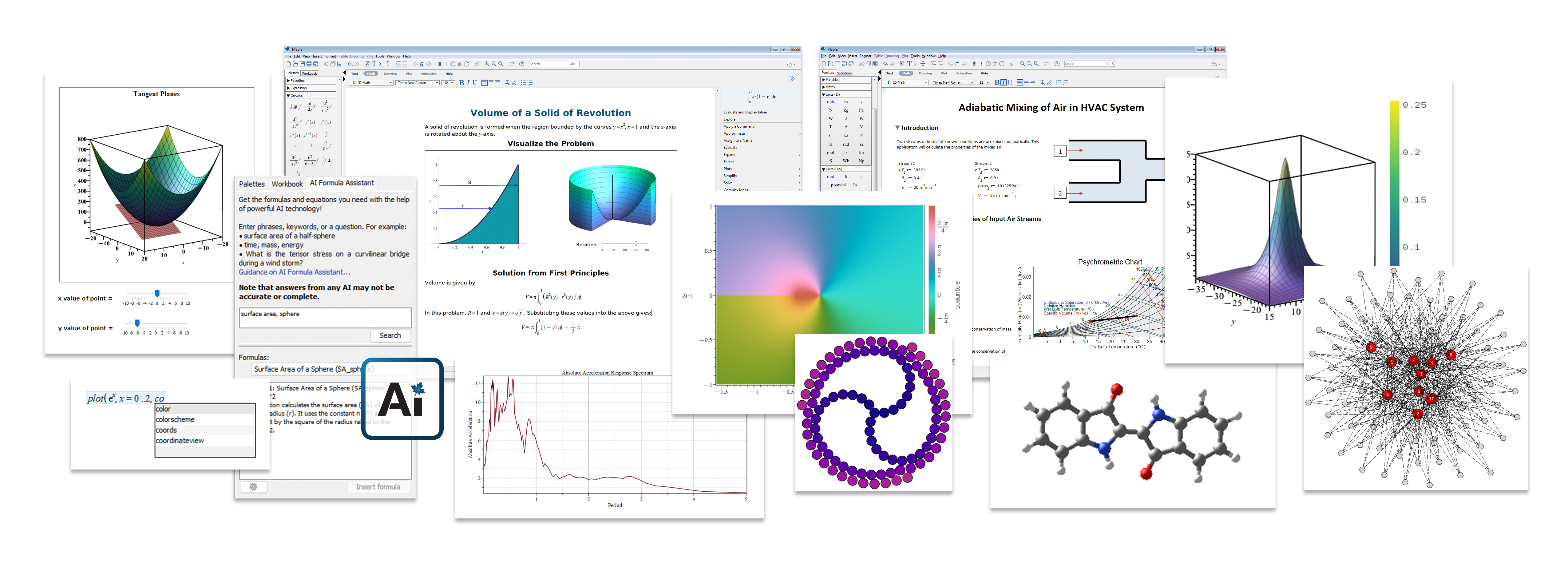Open Times New Roman font dropdown in HVAC window
Screen dimensions: 1568x563
pos(952,82)
